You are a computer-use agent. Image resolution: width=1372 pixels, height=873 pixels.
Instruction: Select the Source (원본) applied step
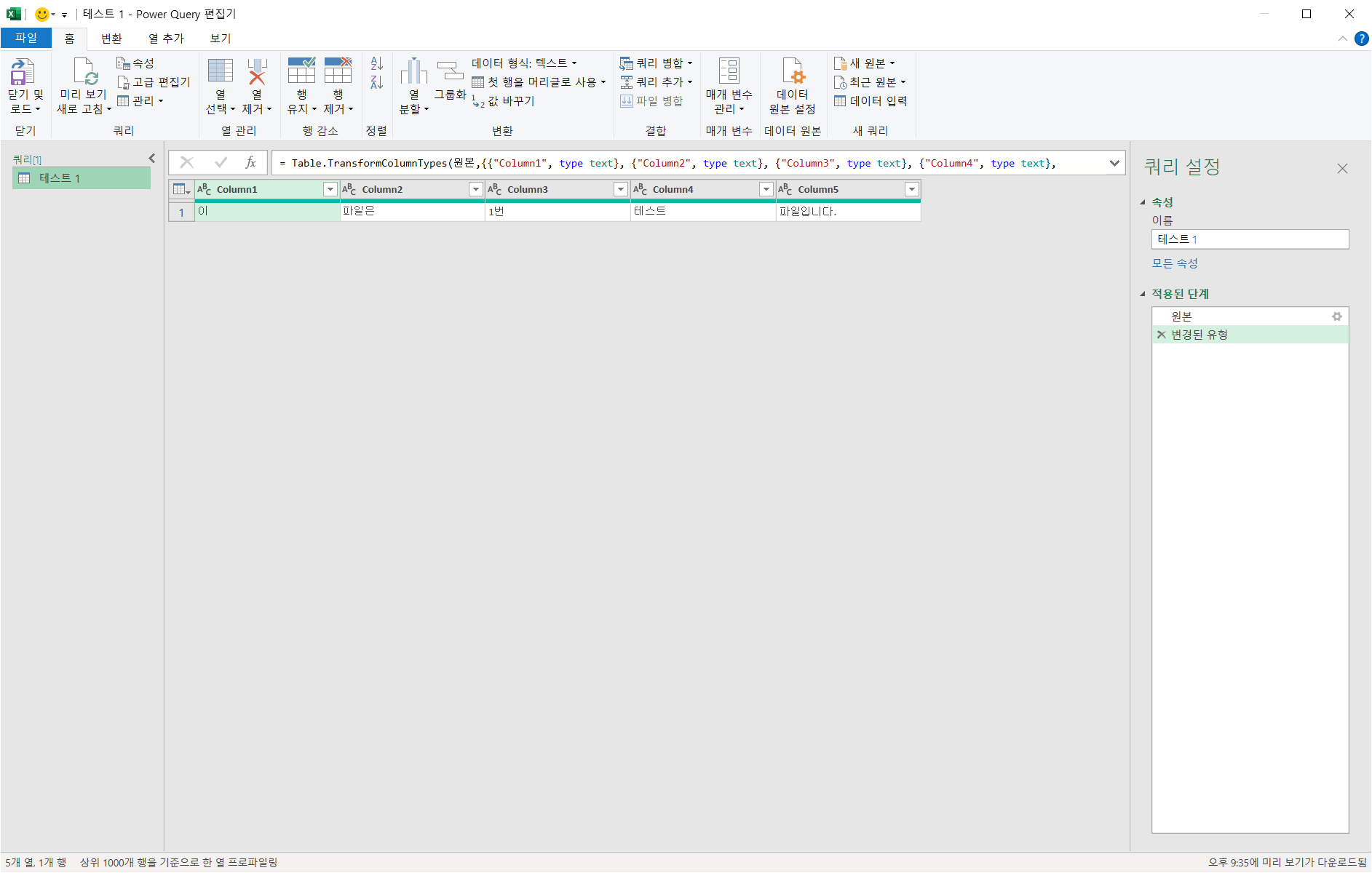pos(1250,316)
